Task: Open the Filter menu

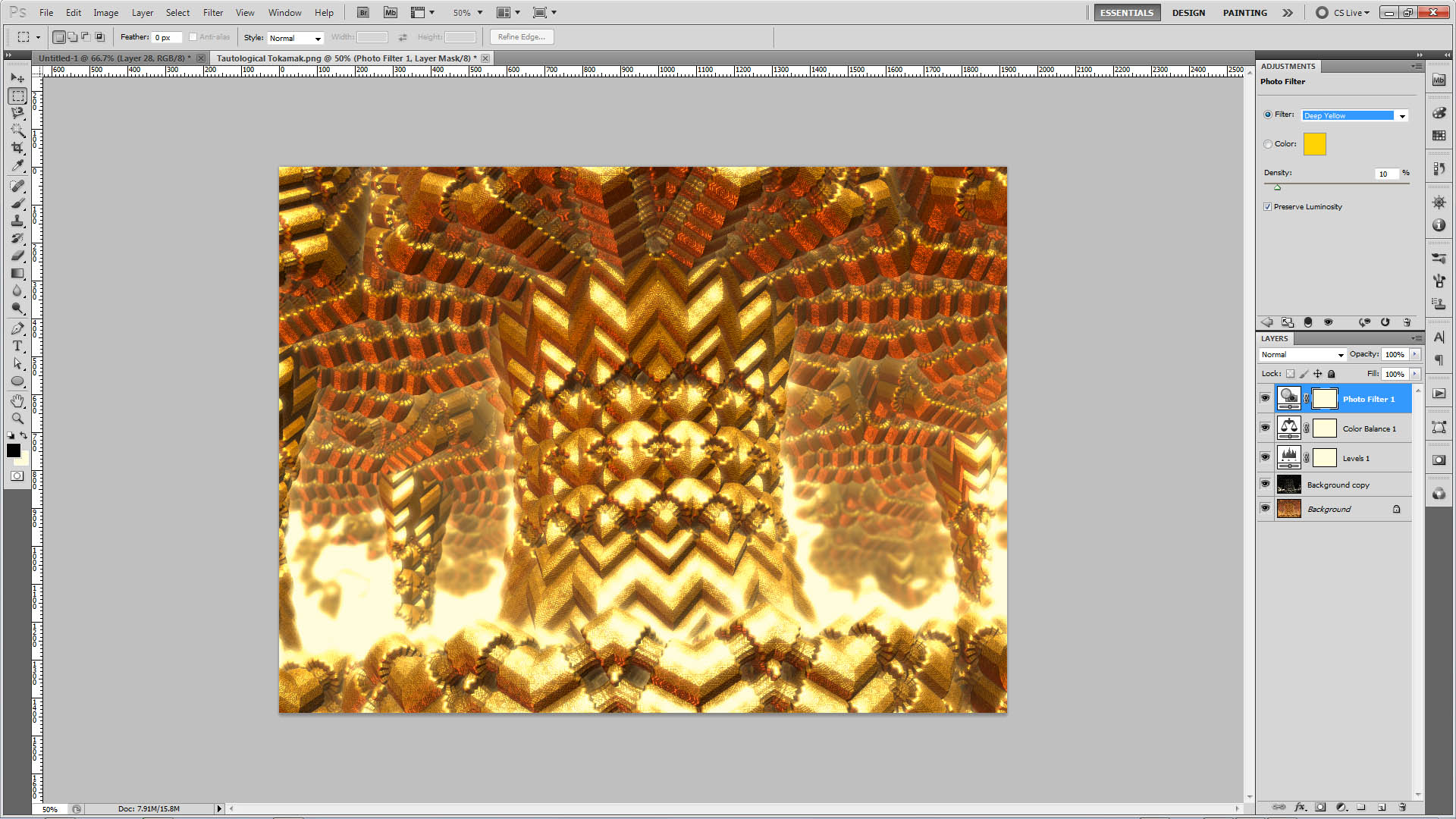Action: (212, 13)
